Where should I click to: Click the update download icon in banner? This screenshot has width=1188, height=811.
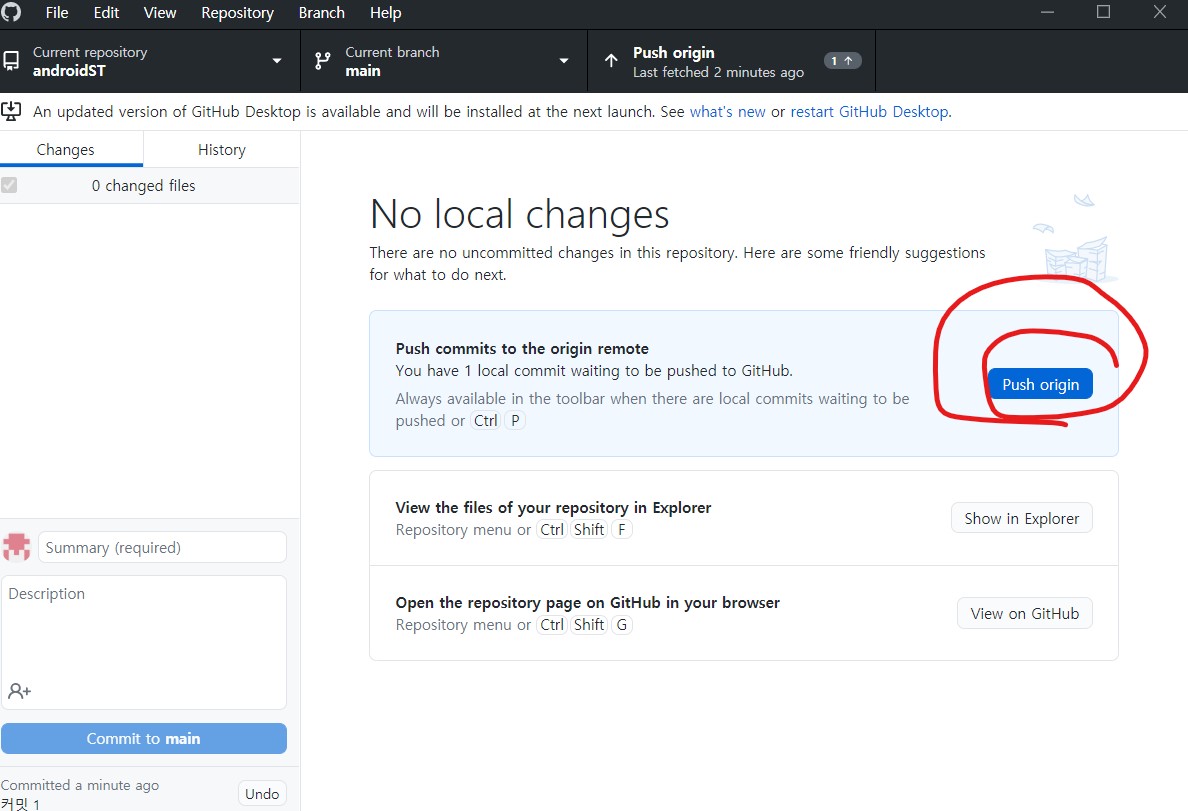point(11,111)
